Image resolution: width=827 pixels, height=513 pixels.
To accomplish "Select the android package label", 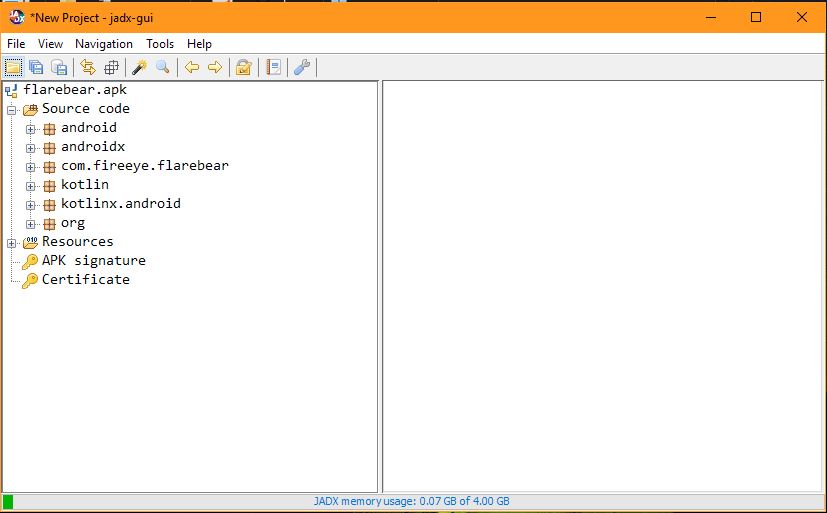I will click(x=89, y=128).
